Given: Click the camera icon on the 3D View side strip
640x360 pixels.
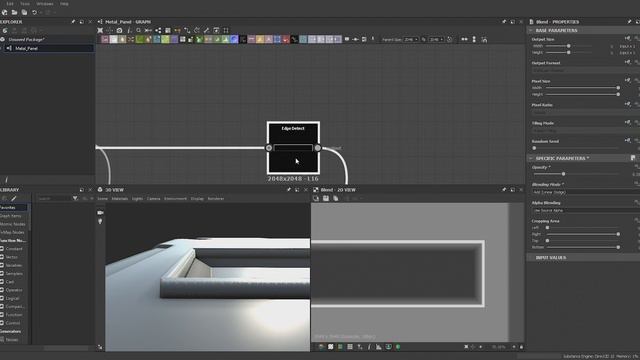Looking at the screenshot, I should [100, 213].
